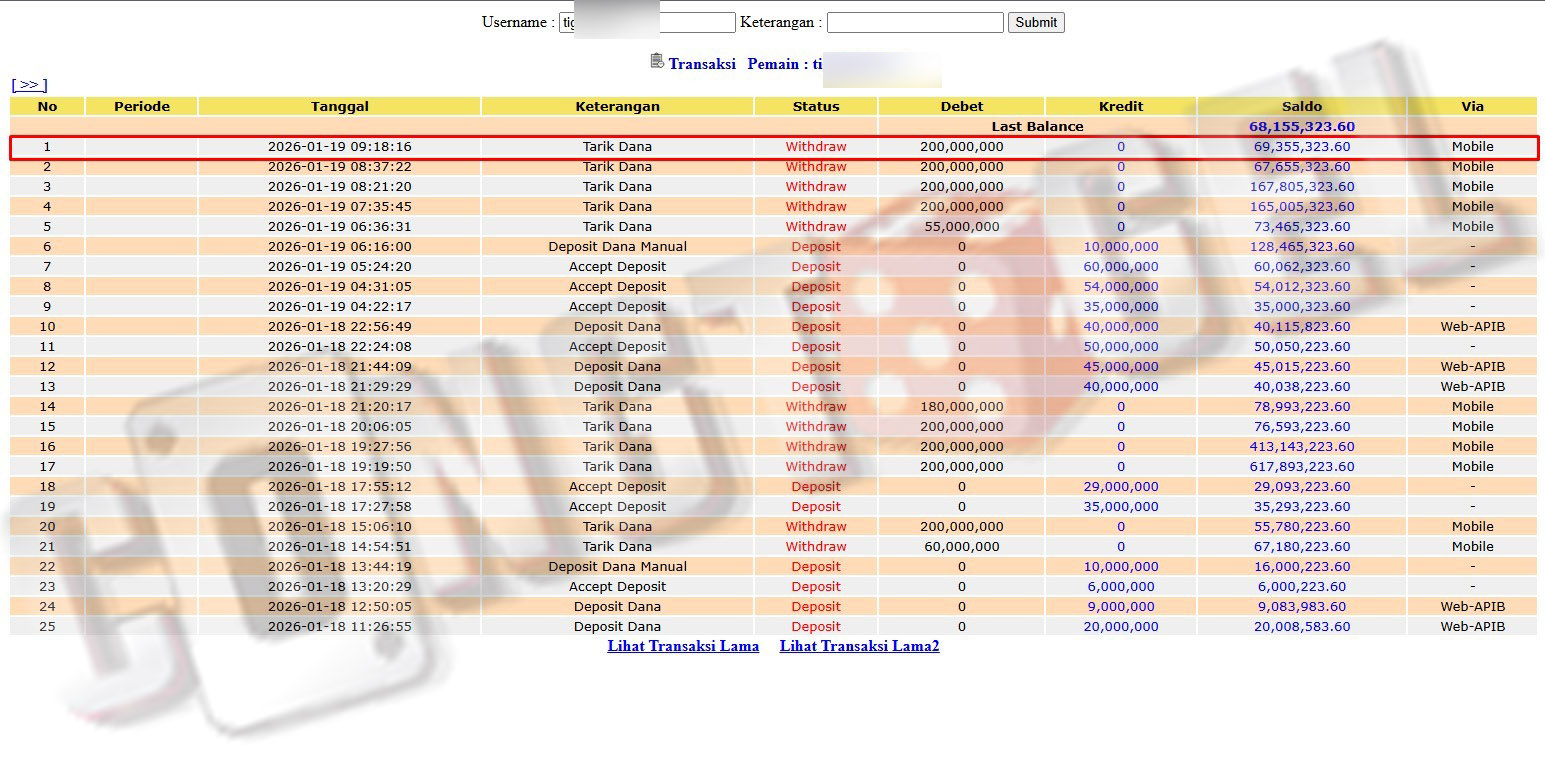The image size is (1545, 779).
Task: Select the saldo value 20,008,583.60 in row 25
Action: click(x=1301, y=627)
